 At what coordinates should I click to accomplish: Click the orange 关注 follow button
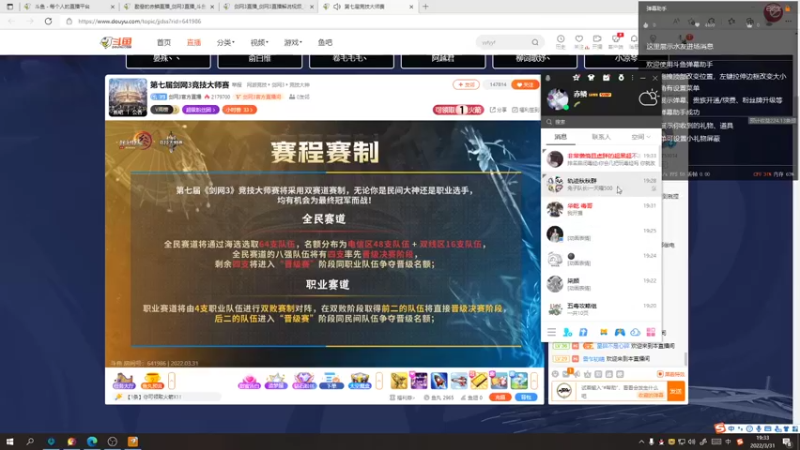[525, 85]
